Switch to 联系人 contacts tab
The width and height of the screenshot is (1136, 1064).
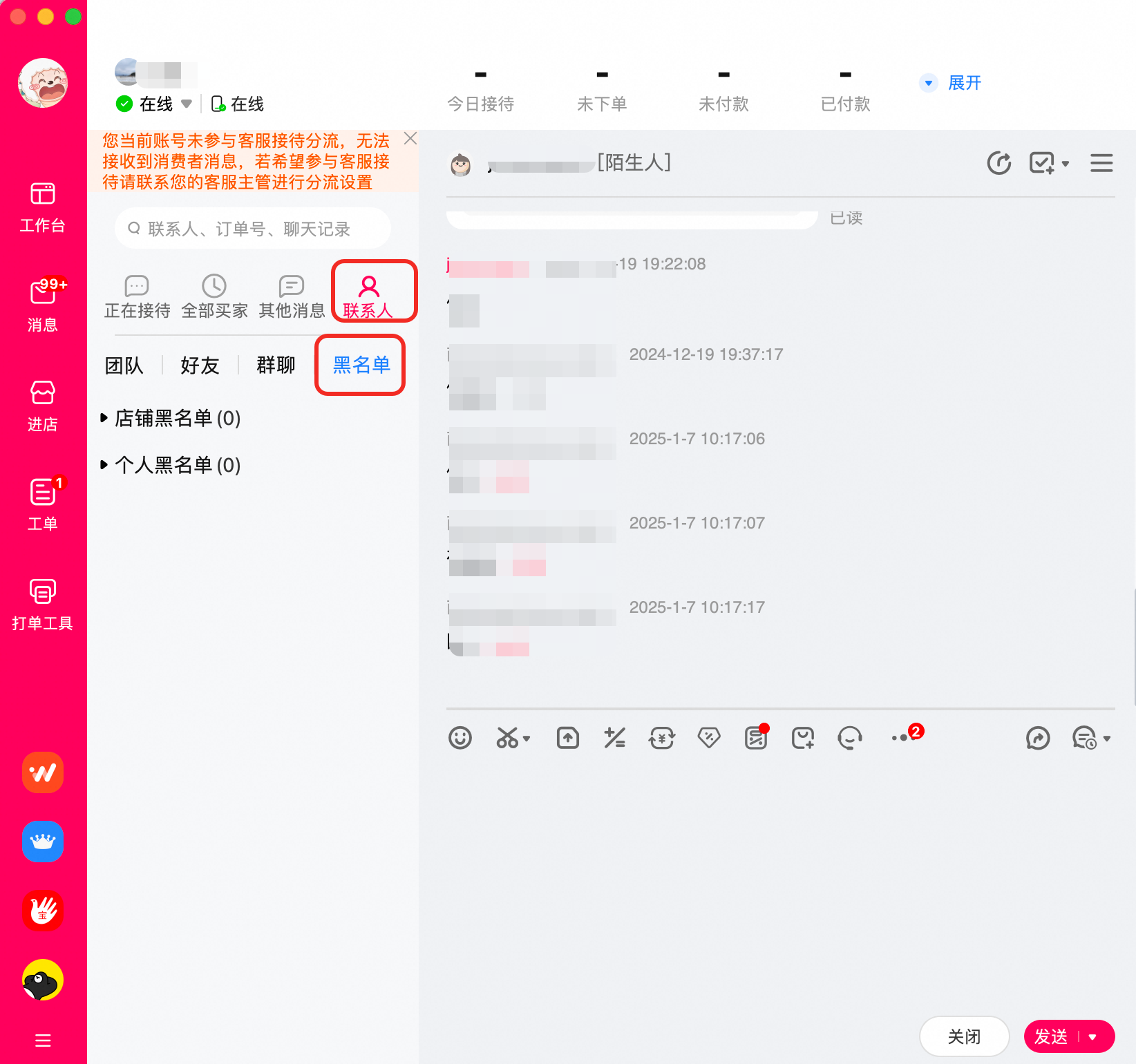[x=368, y=296]
